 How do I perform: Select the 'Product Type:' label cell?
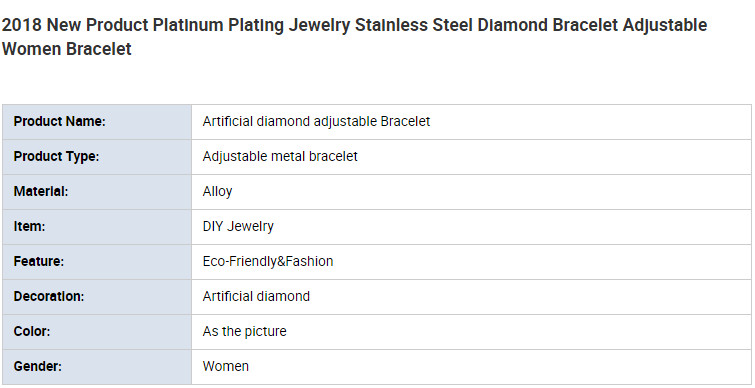coord(97,157)
